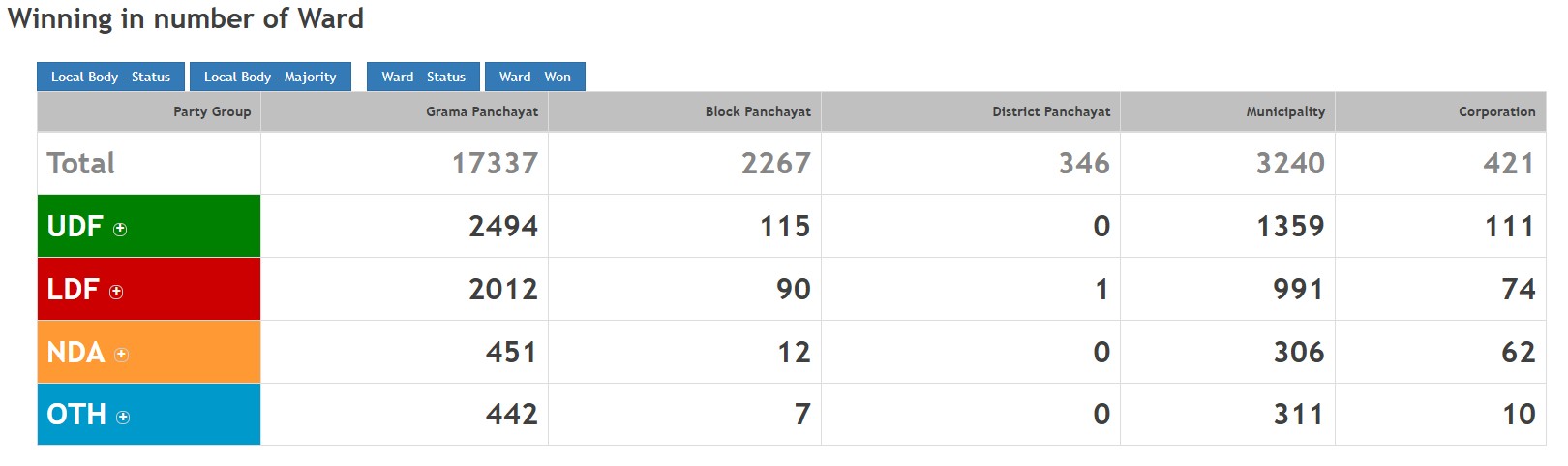Expand the OTH party group plus icon
Image resolution: width=1568 pixels, height=466 pixels.
[123, 418]
